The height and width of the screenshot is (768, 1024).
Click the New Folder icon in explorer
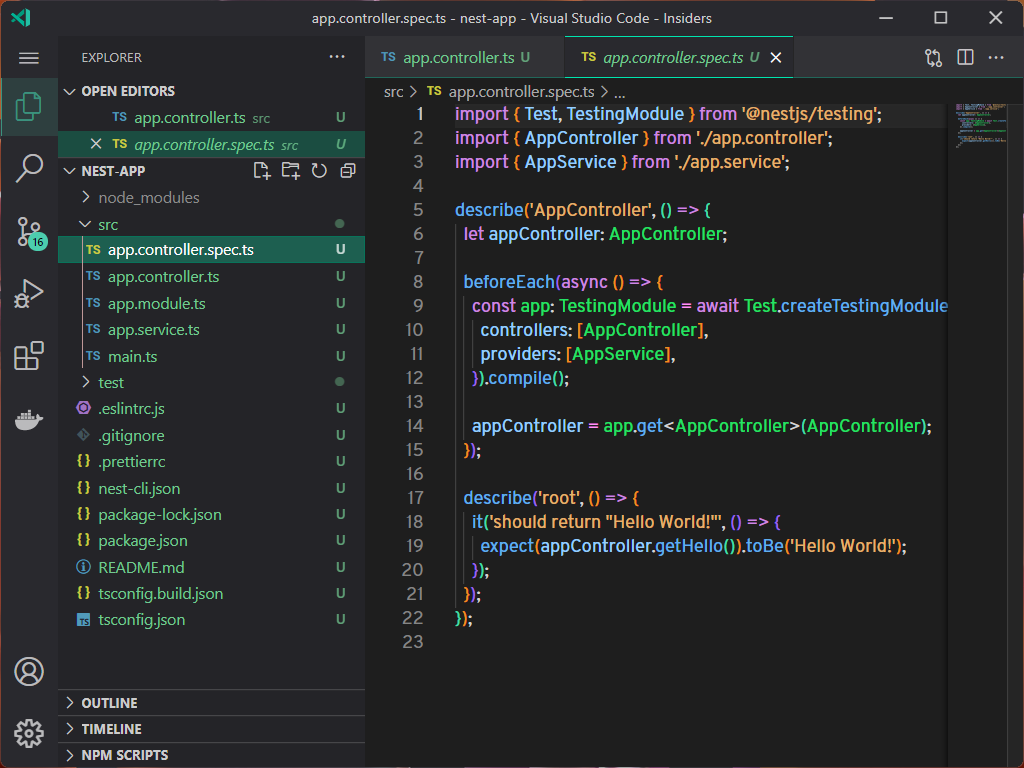[291, 171]
